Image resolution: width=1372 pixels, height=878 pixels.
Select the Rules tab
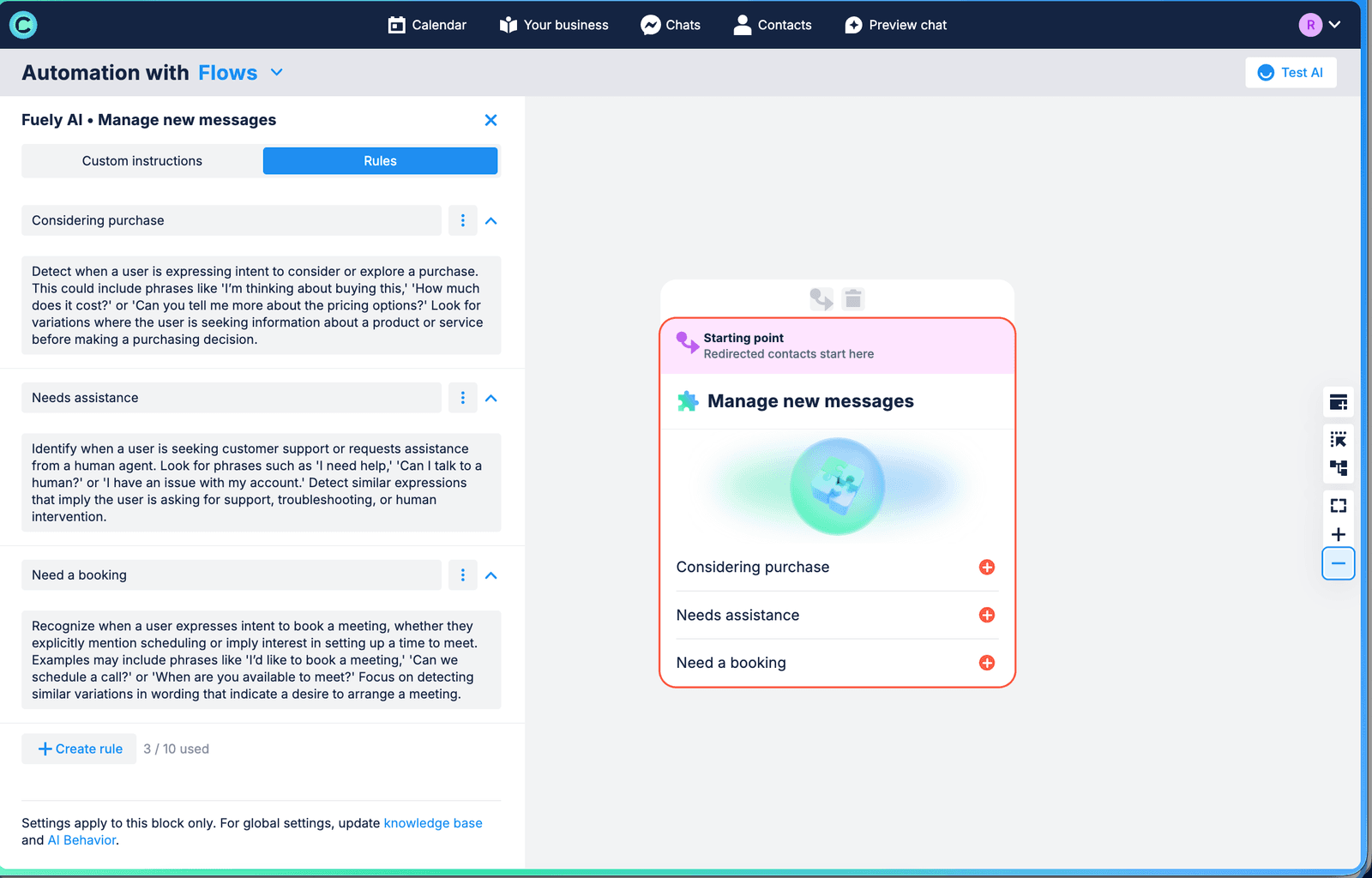(x=380, y=161)
